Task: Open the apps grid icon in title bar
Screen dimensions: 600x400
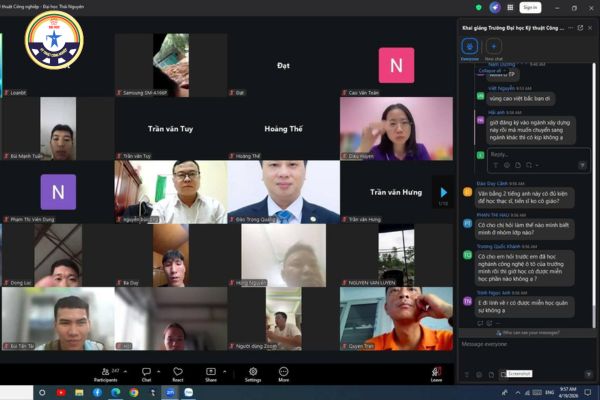Action: [x=510, y=7]
